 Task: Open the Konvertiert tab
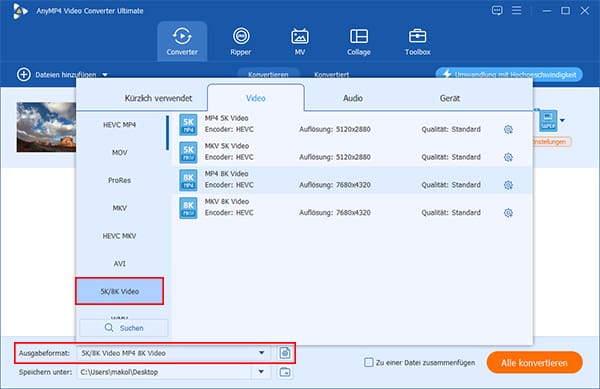coord(331,74)
